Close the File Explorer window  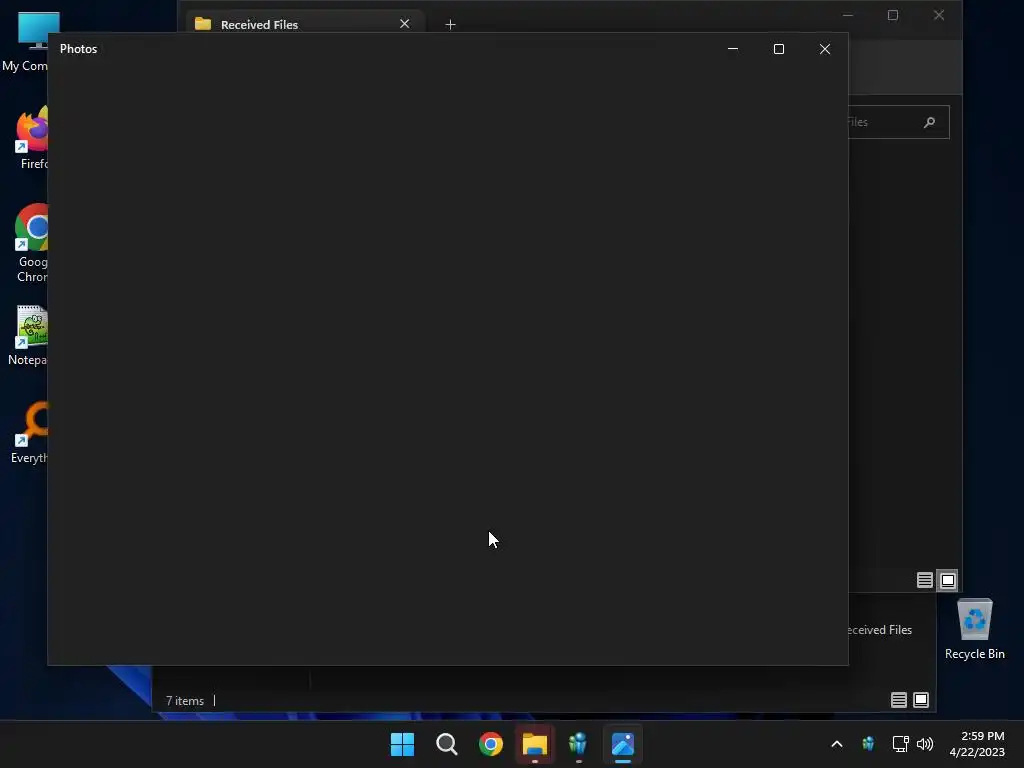click(938, 15)
